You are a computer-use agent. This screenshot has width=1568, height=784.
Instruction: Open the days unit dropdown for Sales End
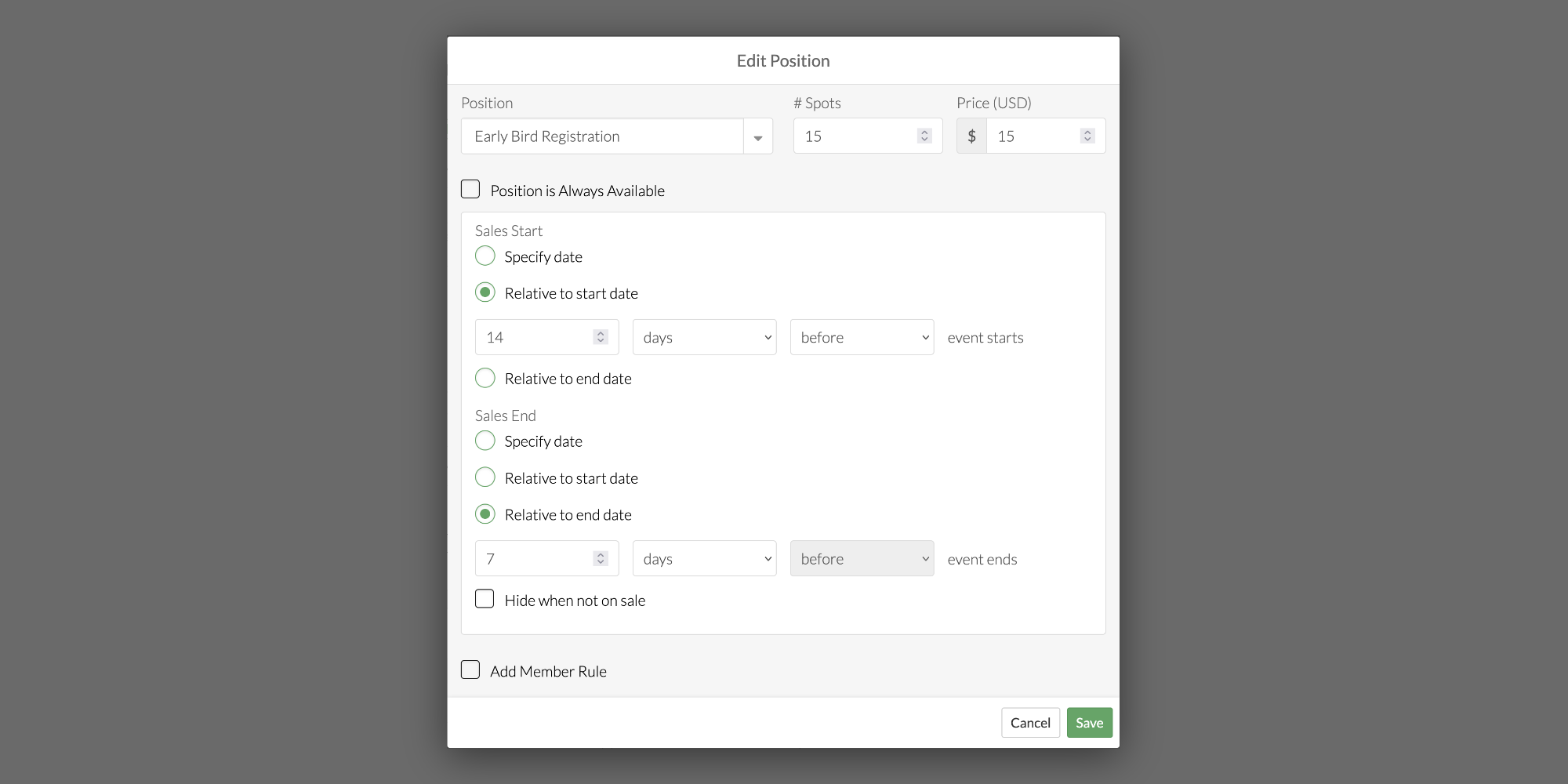point(704,558)
